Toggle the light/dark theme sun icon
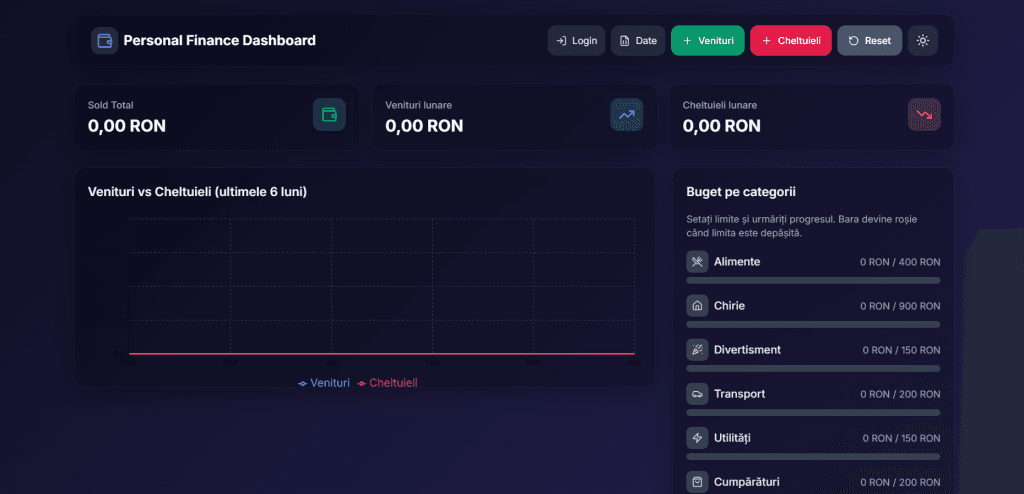Viewport: 1024px width, 494px height. pos(922,41)
